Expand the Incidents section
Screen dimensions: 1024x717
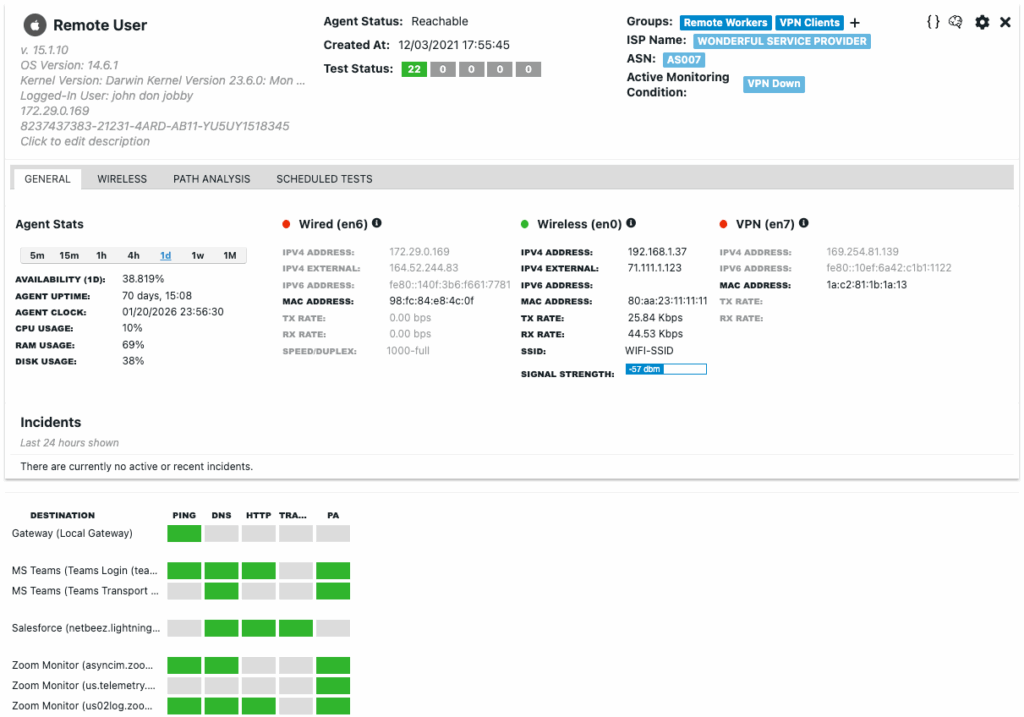50,422
